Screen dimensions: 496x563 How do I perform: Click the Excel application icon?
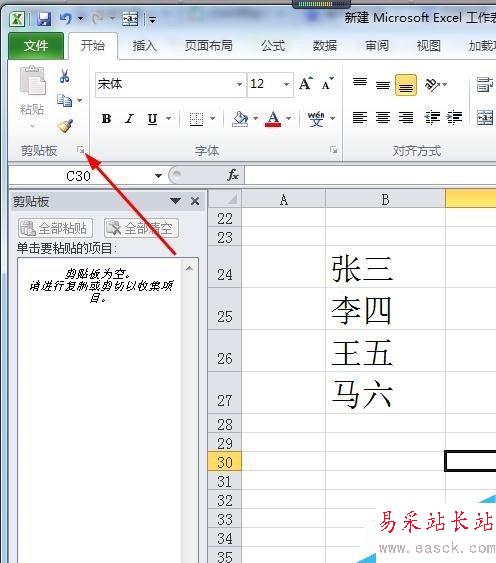pyautogui.click(x=17, y=19)
